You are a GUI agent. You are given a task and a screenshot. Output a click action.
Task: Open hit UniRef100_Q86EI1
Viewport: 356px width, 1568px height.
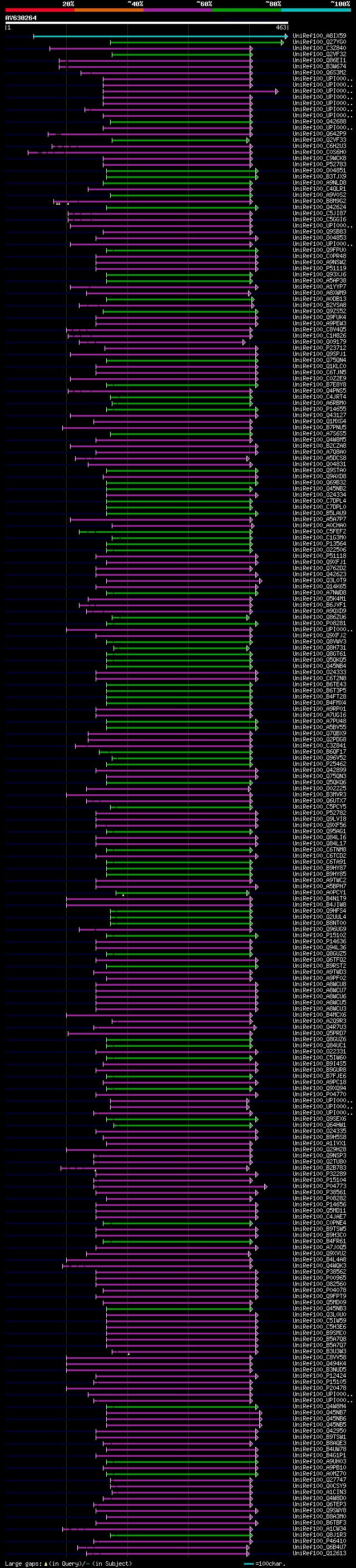(319, 60)
